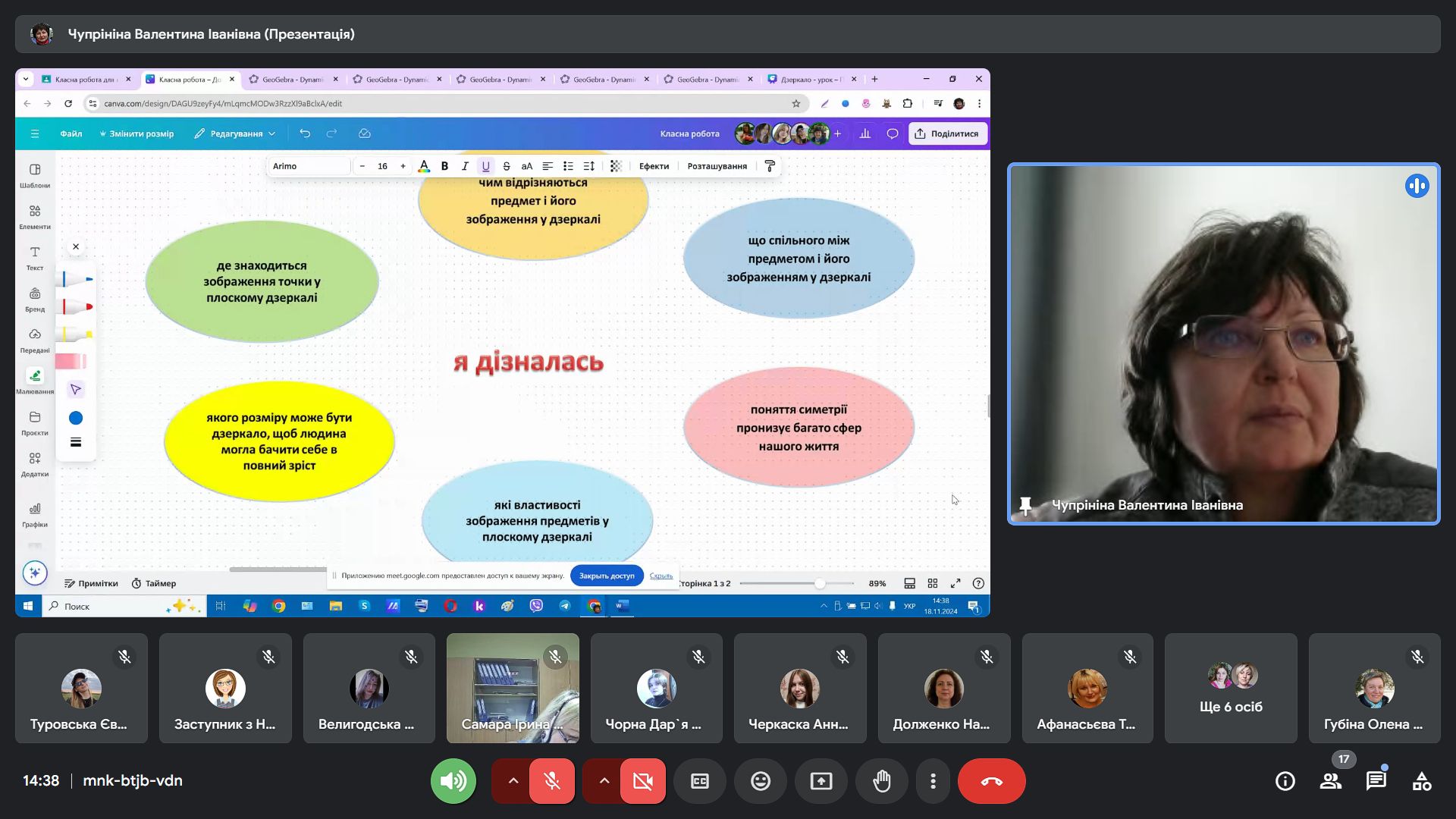Open Meet more options three dots
Screen dimensions: 1456x819
(934, 781)
